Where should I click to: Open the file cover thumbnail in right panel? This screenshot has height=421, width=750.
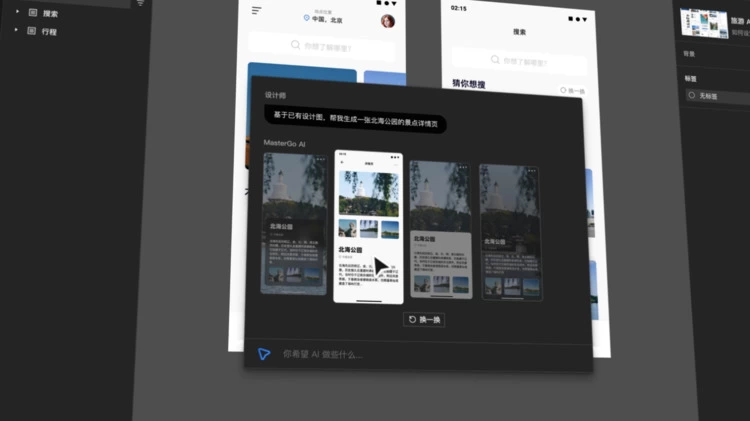point(704,23)
